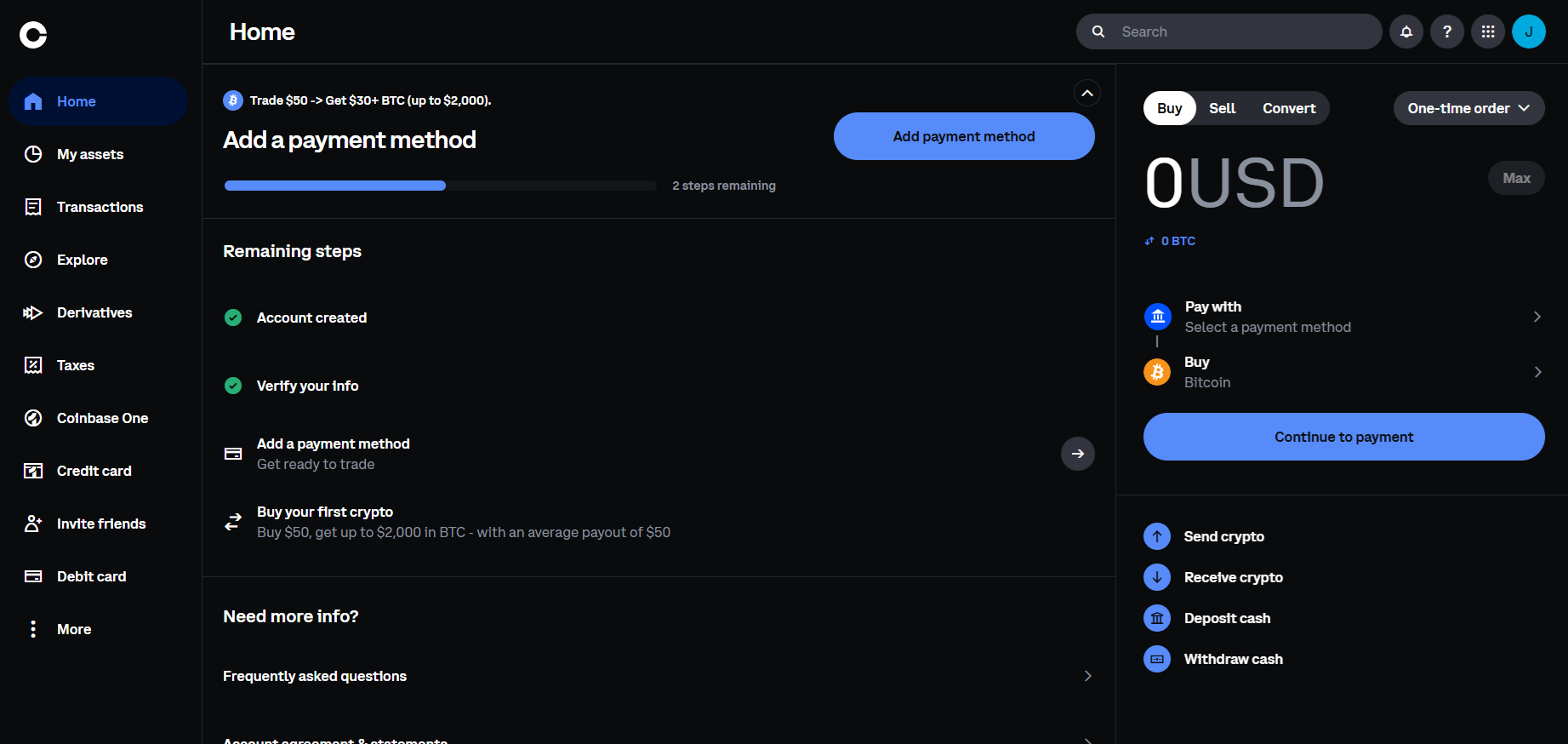Click the Buy your first crypto step text
Viewport: 1568px width, 744px height.
click(x=325, y=512)
